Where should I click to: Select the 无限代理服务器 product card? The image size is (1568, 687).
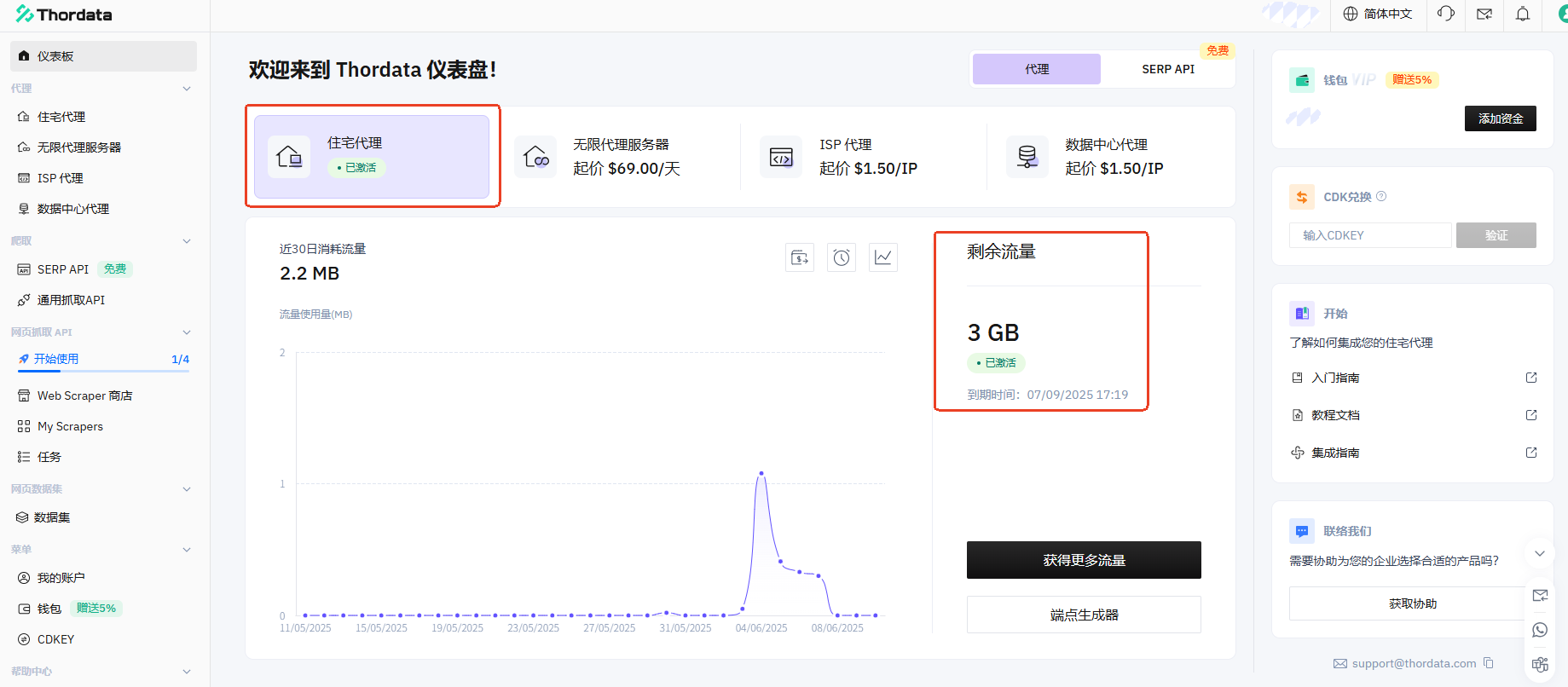618,157
